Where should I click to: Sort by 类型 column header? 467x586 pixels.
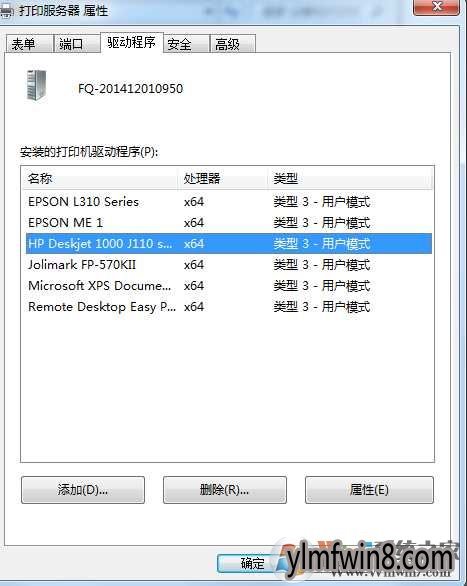pyautogui.click(x=350, y=178)
